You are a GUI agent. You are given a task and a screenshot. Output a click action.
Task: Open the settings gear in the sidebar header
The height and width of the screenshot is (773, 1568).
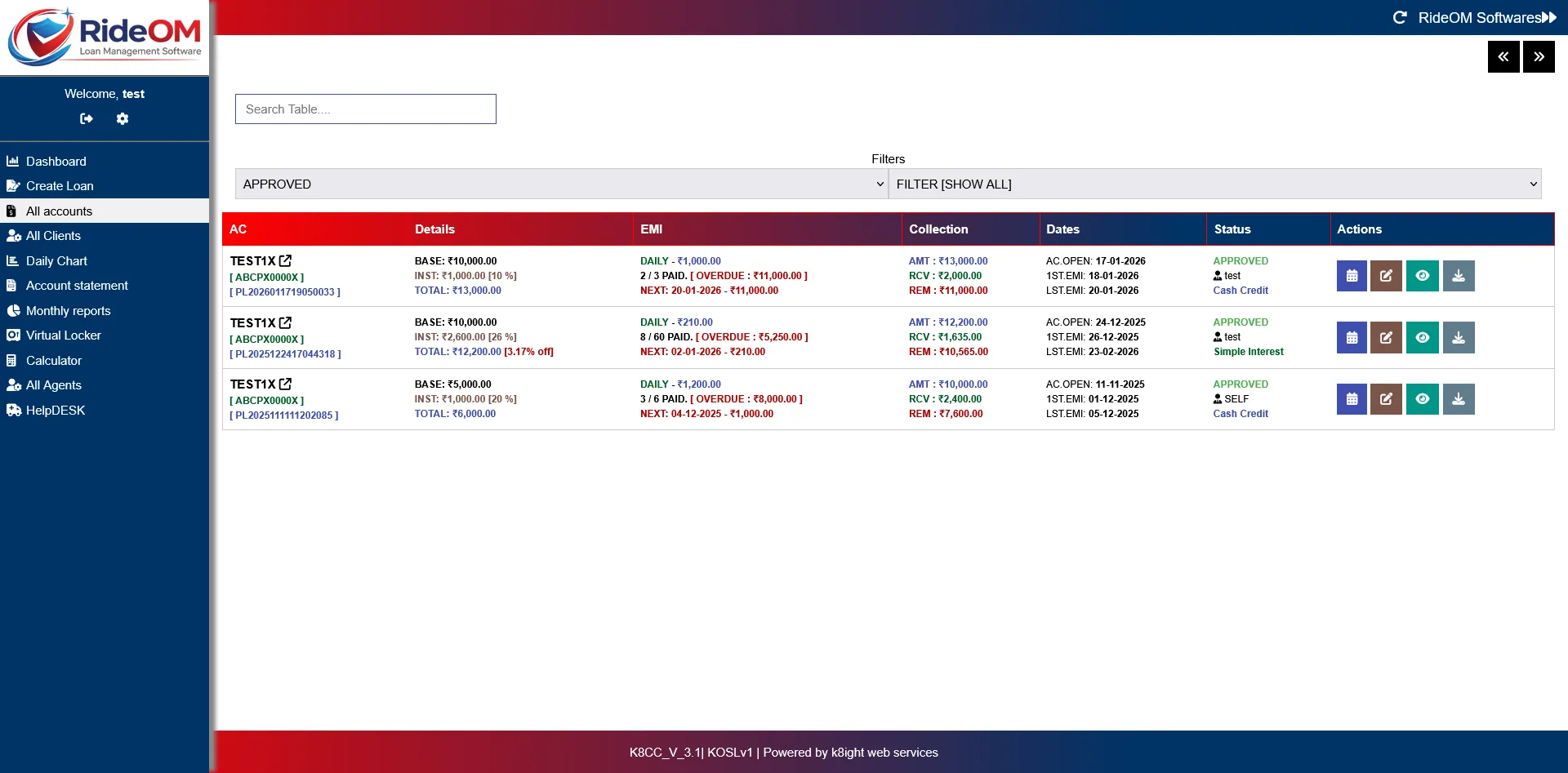click(122, 118)
